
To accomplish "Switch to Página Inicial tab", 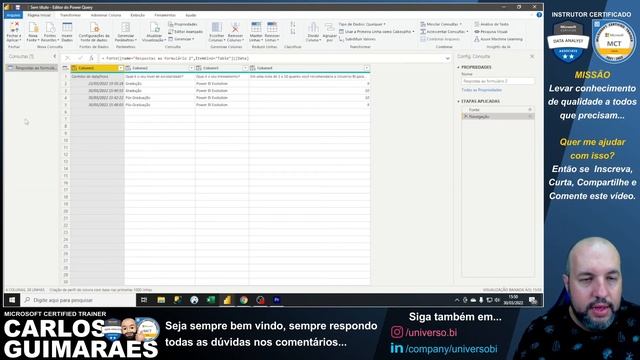I will pyautogui.click(x=39, y=15).
